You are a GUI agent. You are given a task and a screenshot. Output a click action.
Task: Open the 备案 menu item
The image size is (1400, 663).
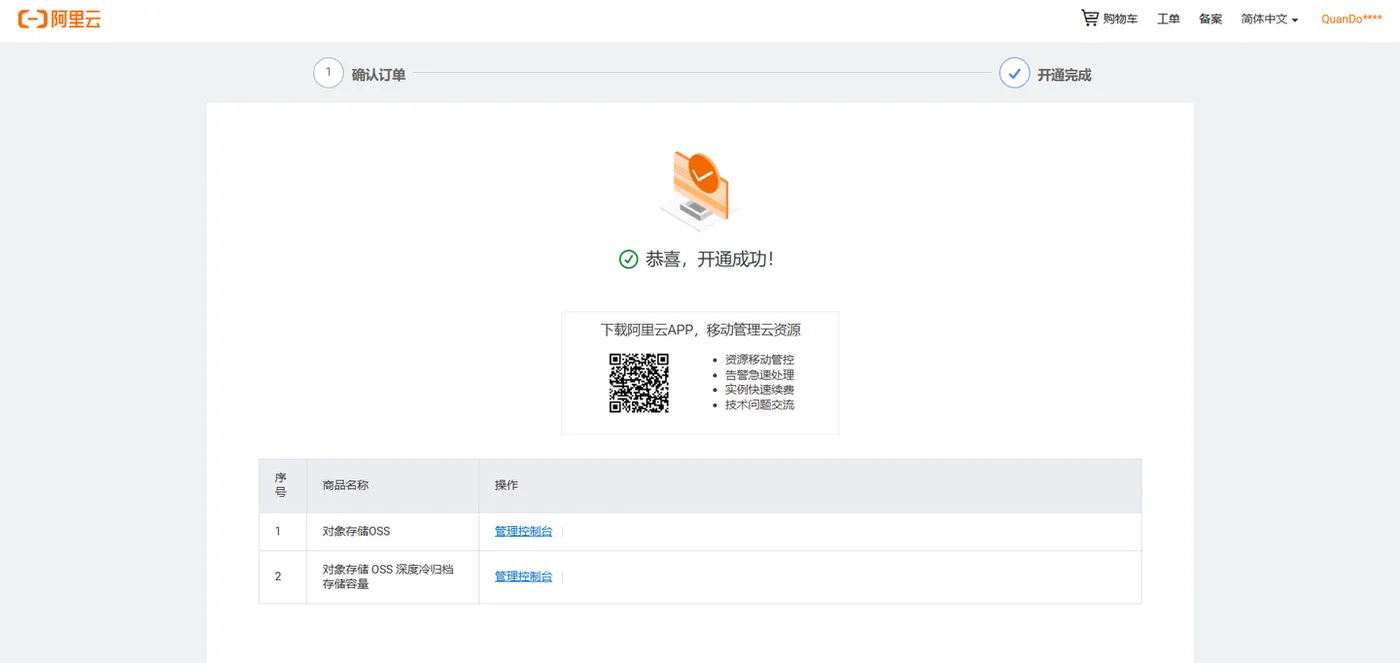[x=1210, y=19]
